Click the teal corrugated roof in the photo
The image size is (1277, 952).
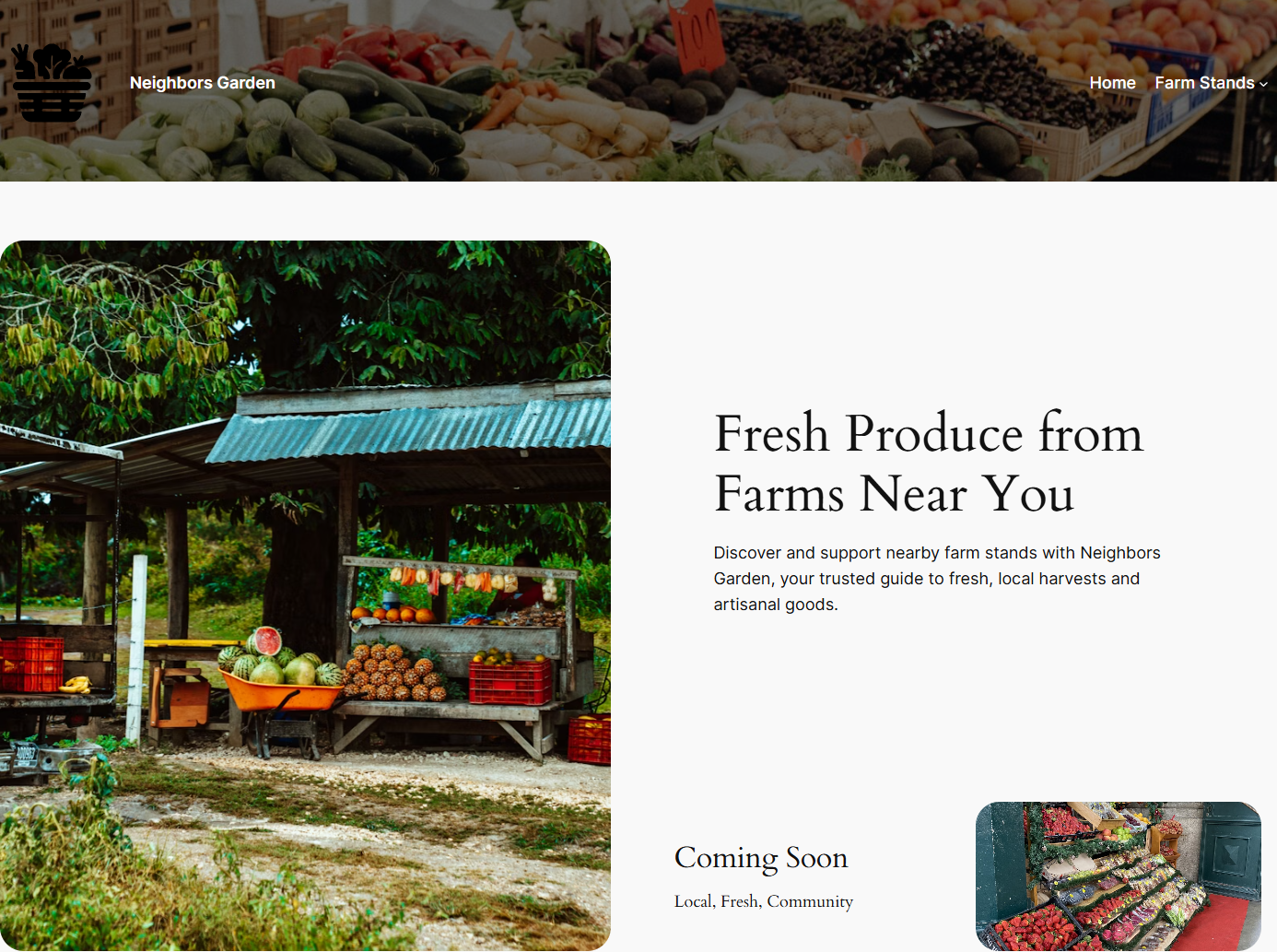[408, 429]
